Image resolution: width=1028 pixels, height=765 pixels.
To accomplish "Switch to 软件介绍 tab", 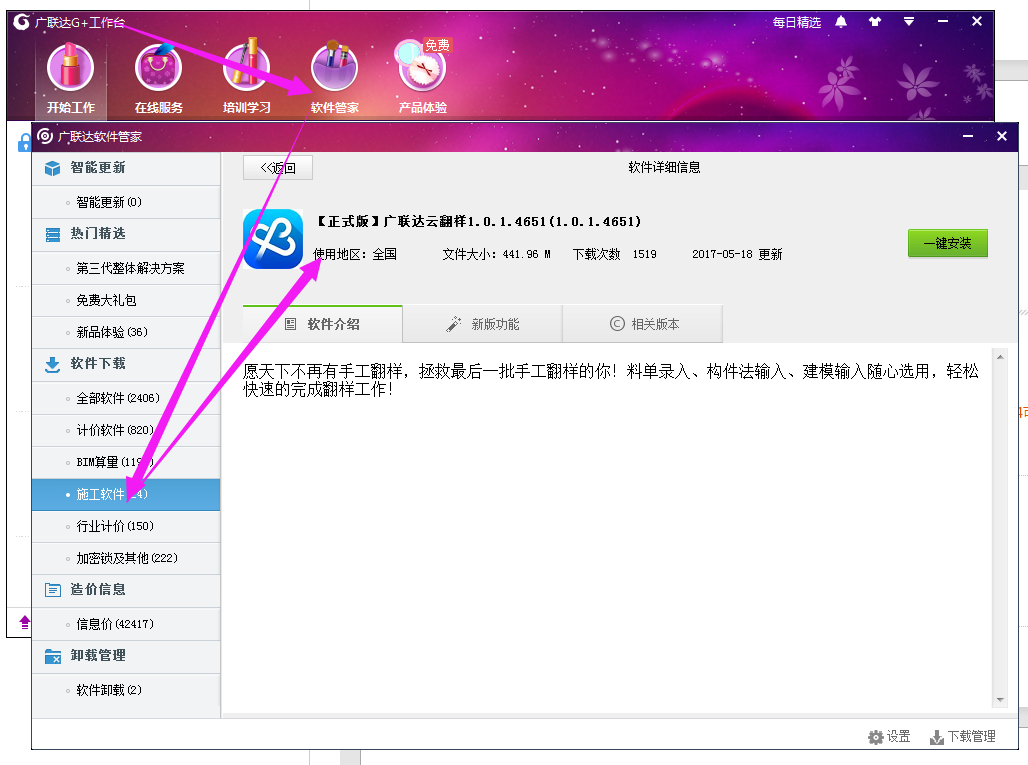I will tap(323, 324).
